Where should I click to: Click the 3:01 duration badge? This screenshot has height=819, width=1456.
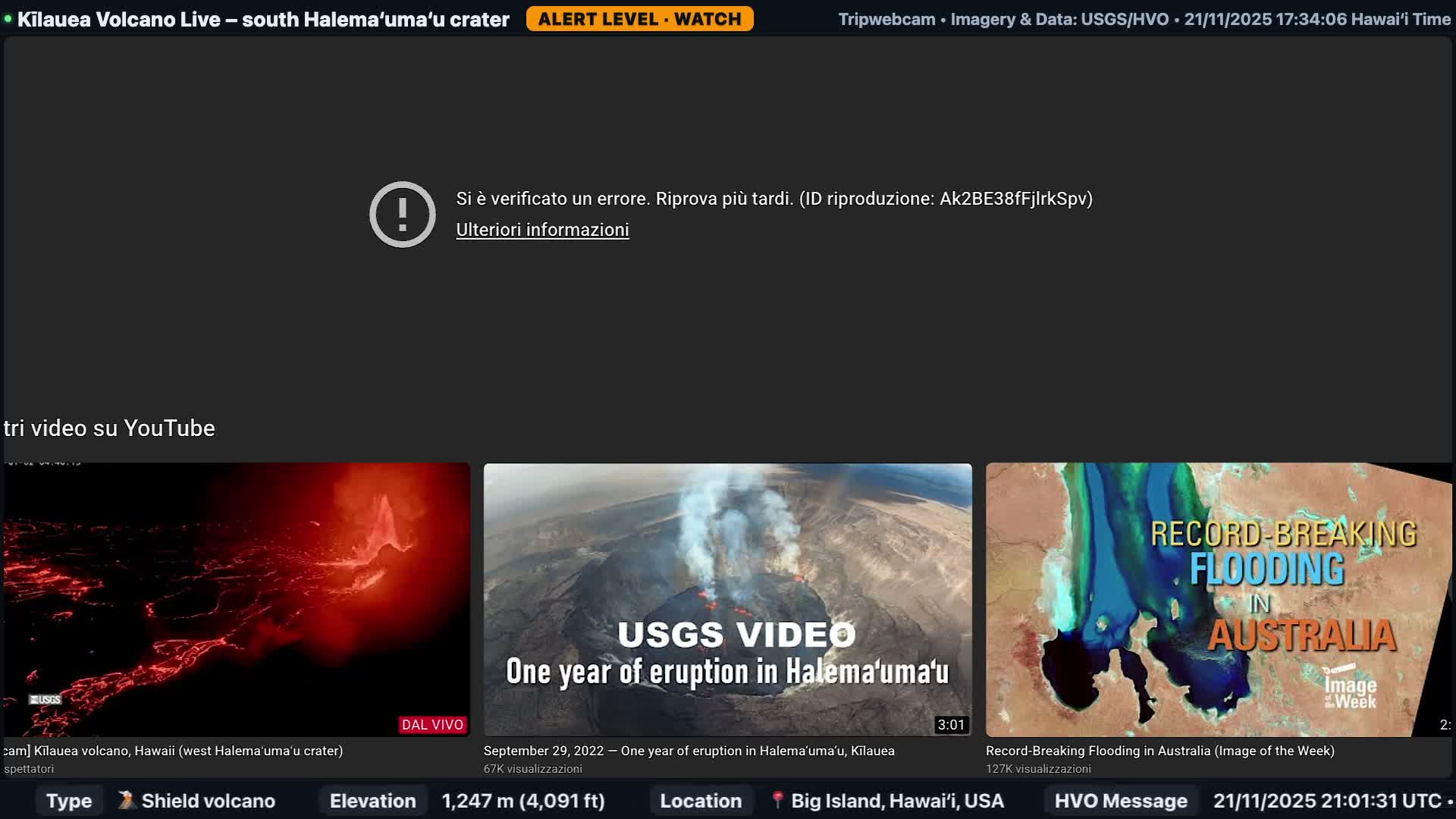pos(952,724)
